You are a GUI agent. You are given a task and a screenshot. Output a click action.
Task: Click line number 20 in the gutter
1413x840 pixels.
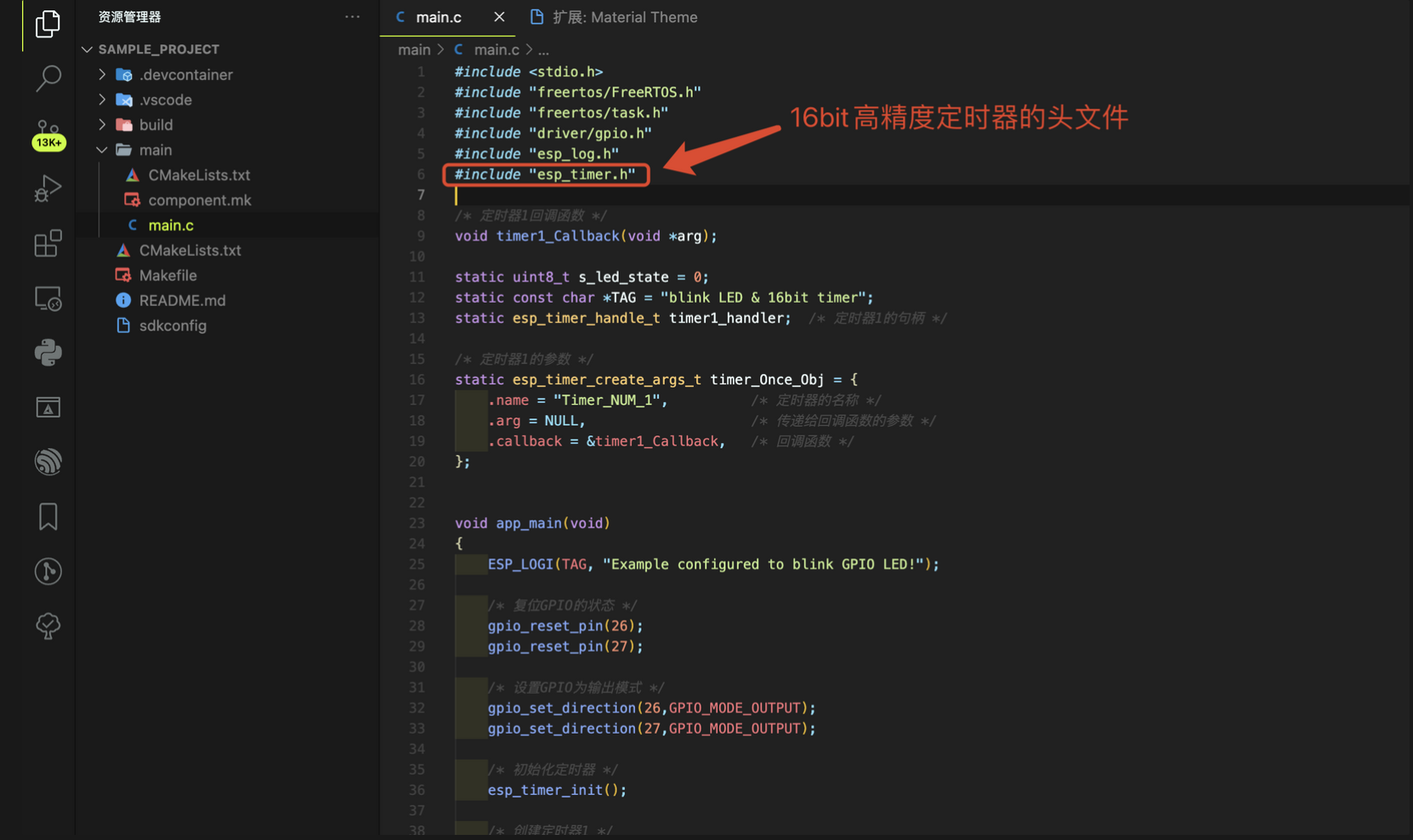(417, 462)
